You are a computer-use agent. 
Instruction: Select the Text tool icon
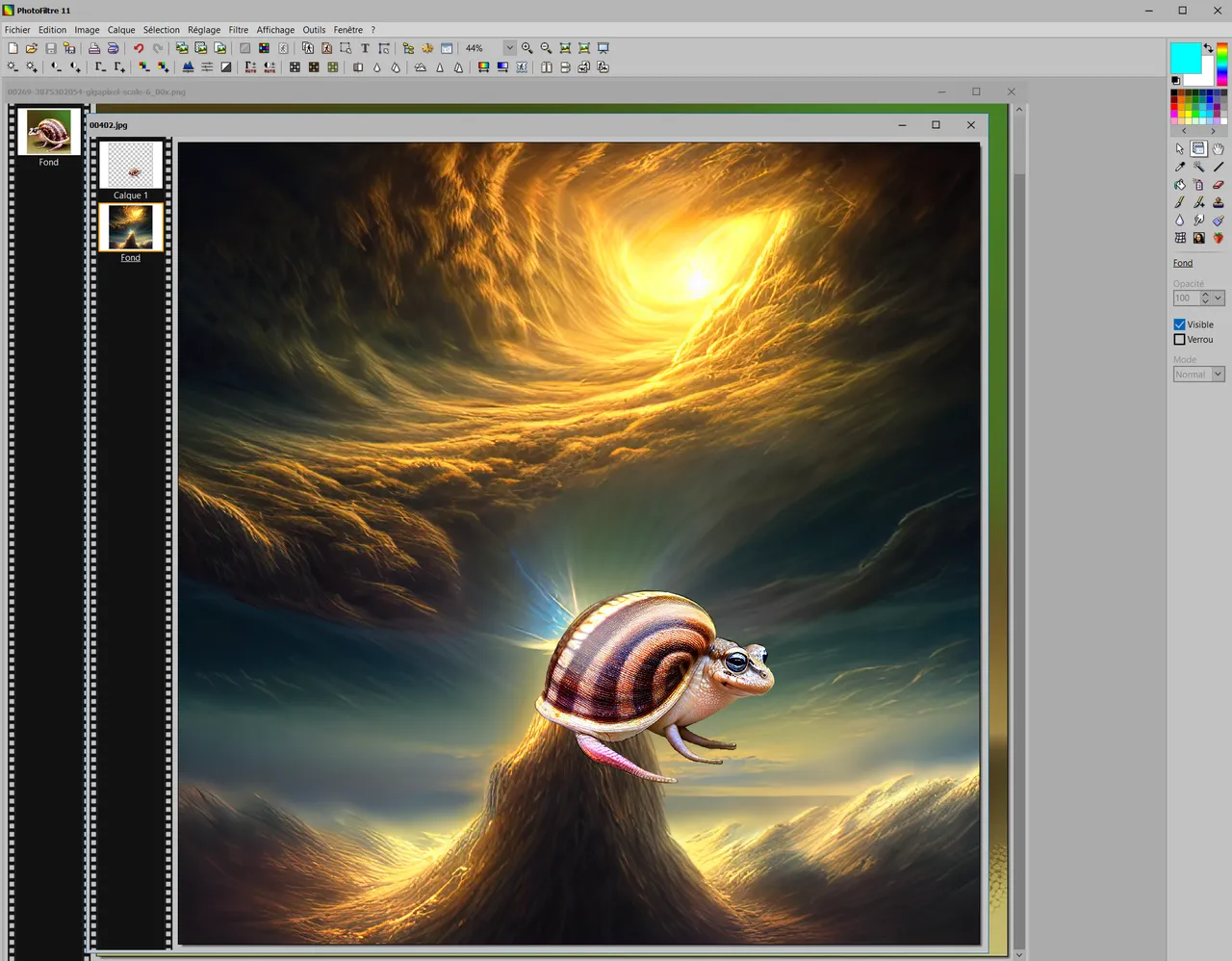365,48
